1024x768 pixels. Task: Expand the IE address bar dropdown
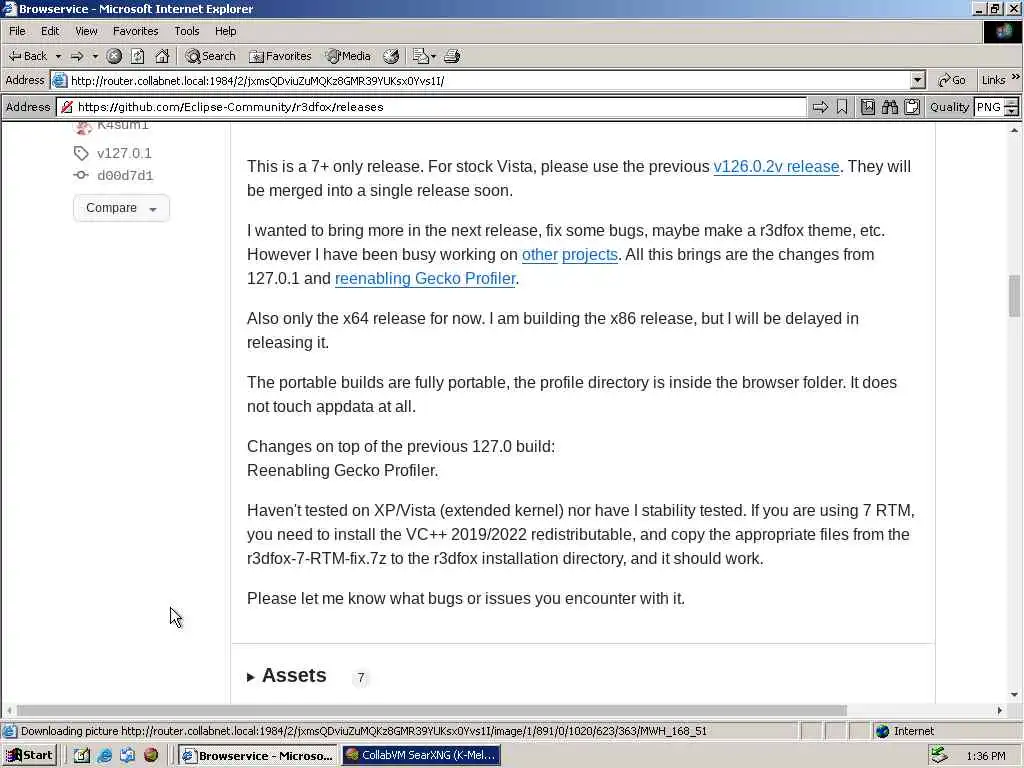[918, 80]
